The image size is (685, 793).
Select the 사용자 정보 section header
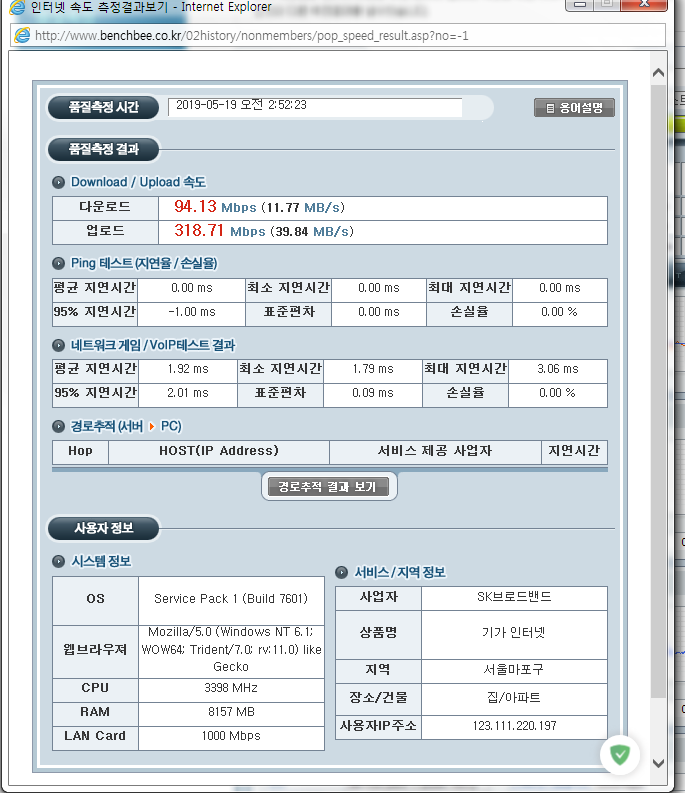pyautogui.click(x=103, y=528)
